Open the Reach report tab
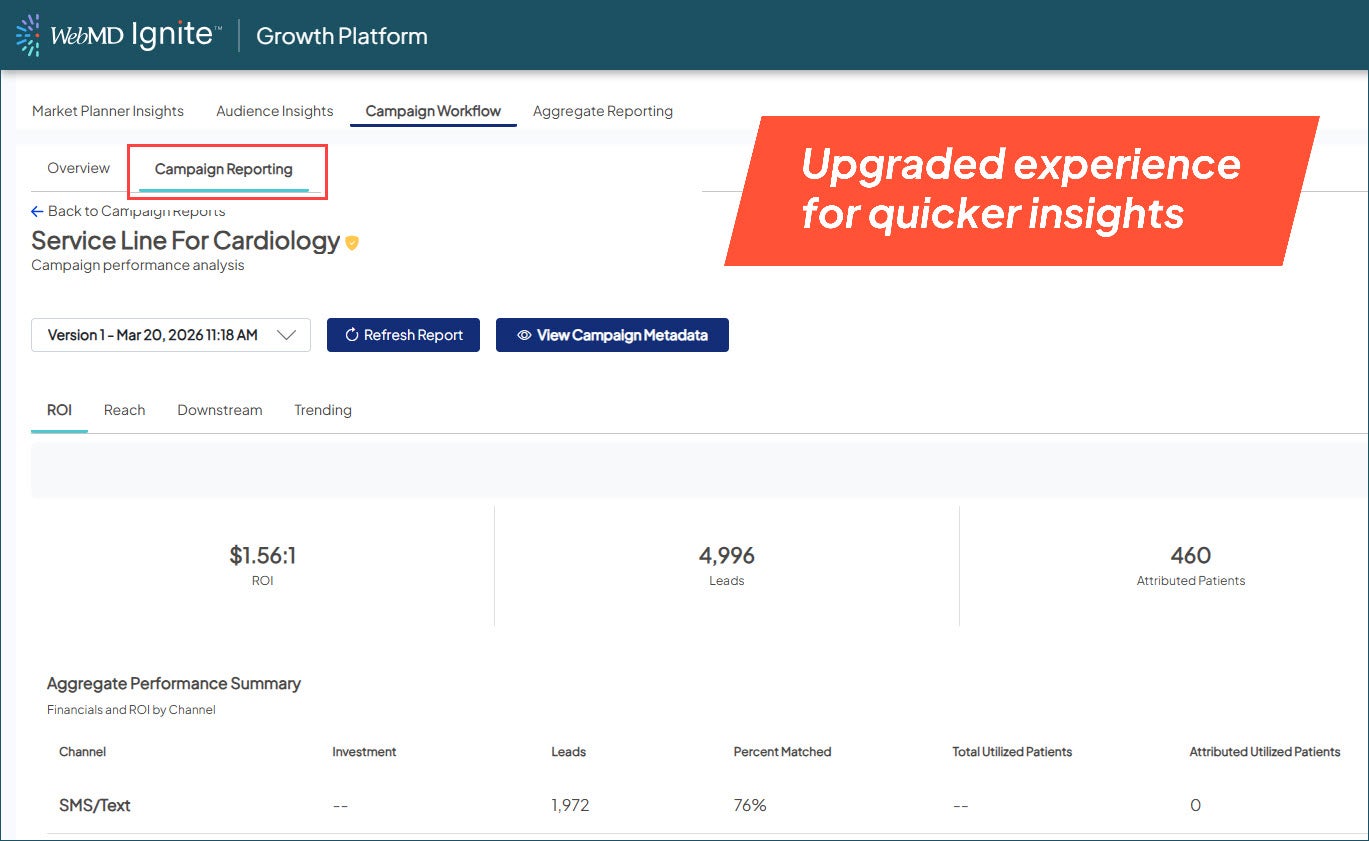 click(x=124, y=410)
